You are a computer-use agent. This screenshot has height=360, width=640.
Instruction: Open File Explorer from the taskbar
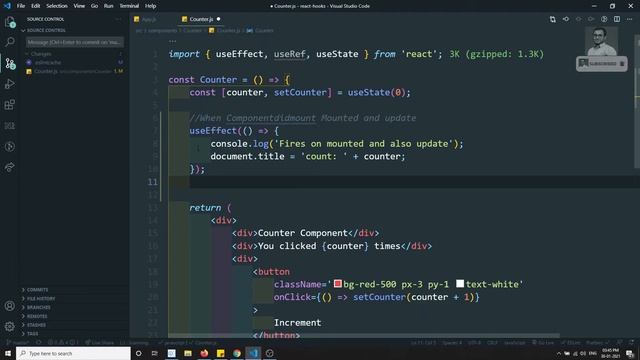(188, 353)
